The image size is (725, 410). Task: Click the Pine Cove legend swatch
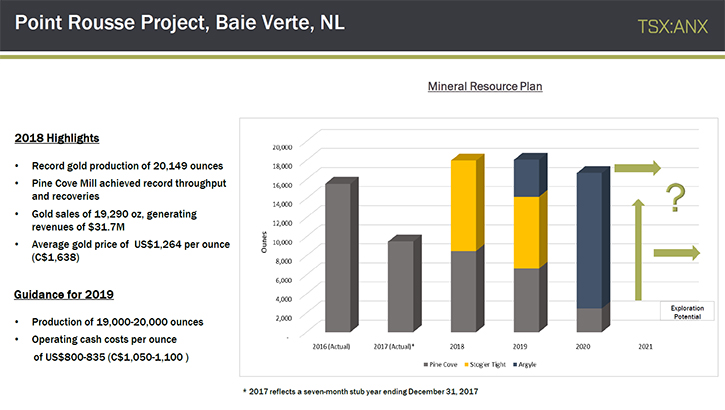point(426,365)
